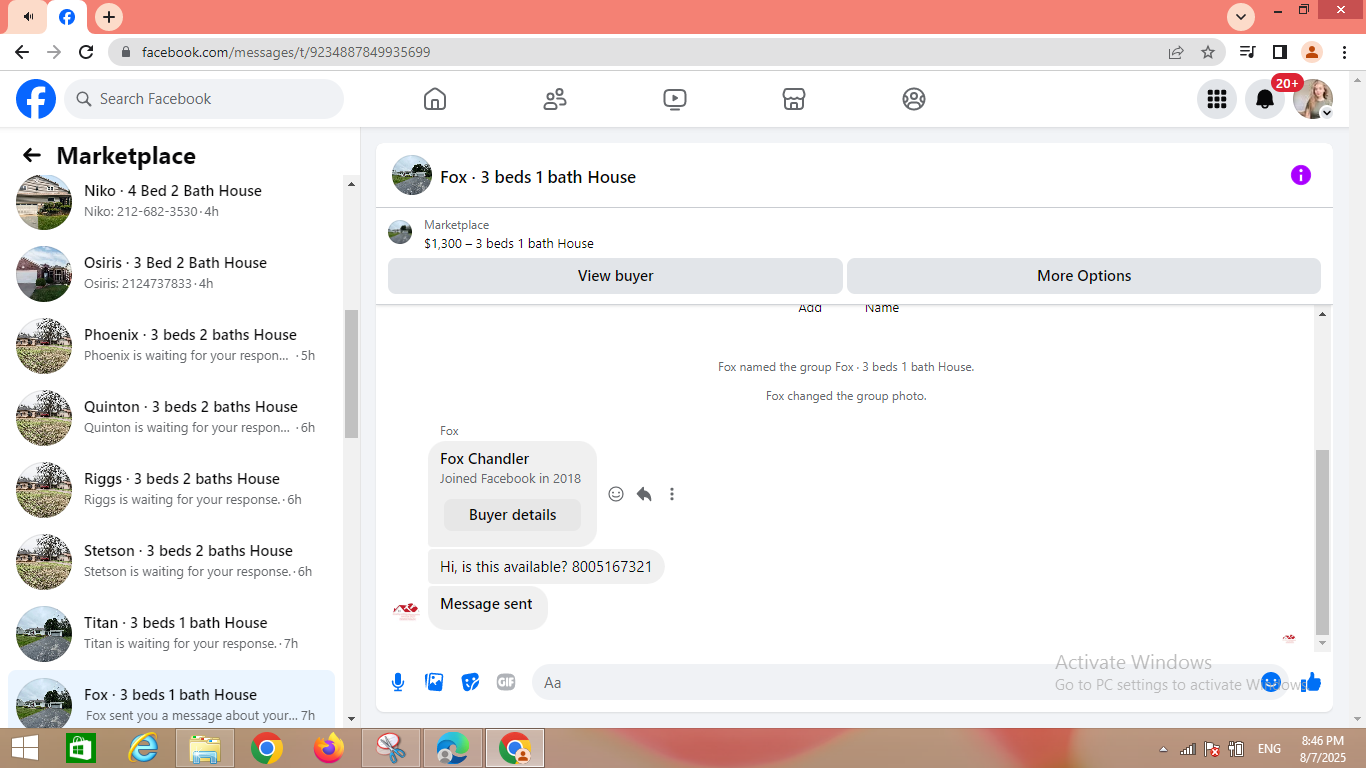Viewport: 1366px width, 768px height.
Task: Open the Watch video icon
Action: click(x=675, y=99)
